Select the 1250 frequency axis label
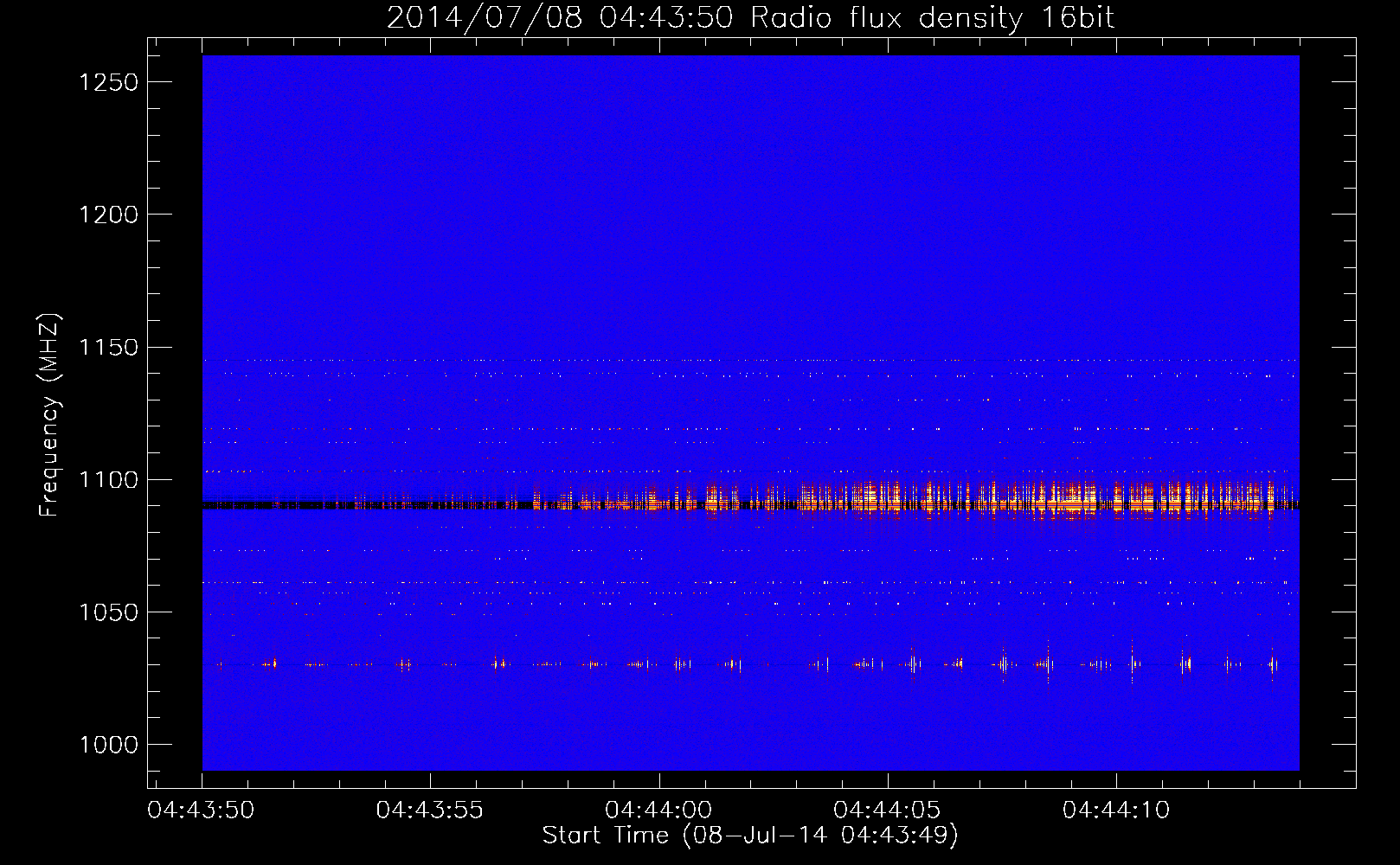This screenshot has height=865, width=1400. (x=109, y=82)
